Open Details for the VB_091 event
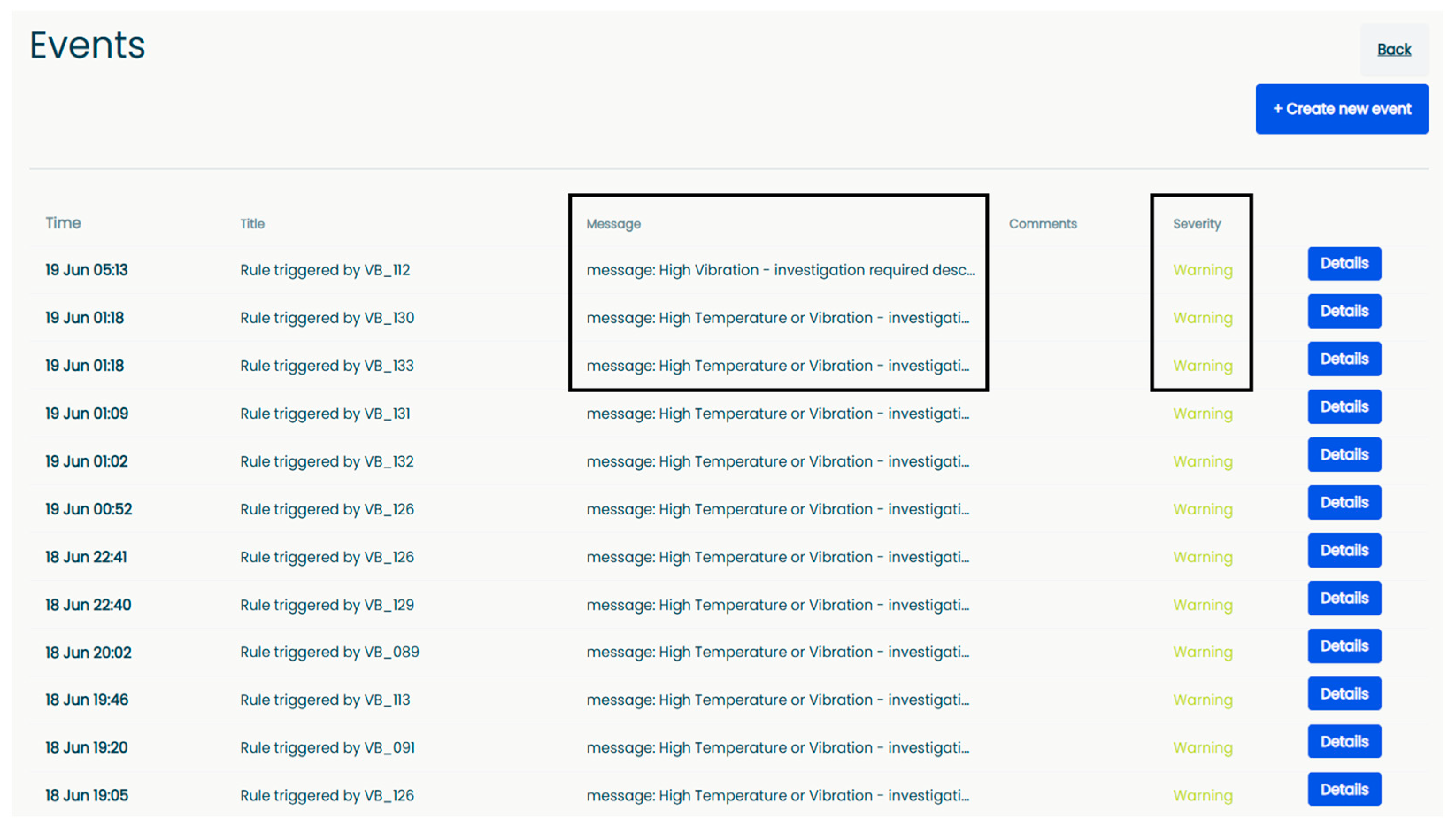The height and width of the screenshot is (831, 1456). [1344, 742]
